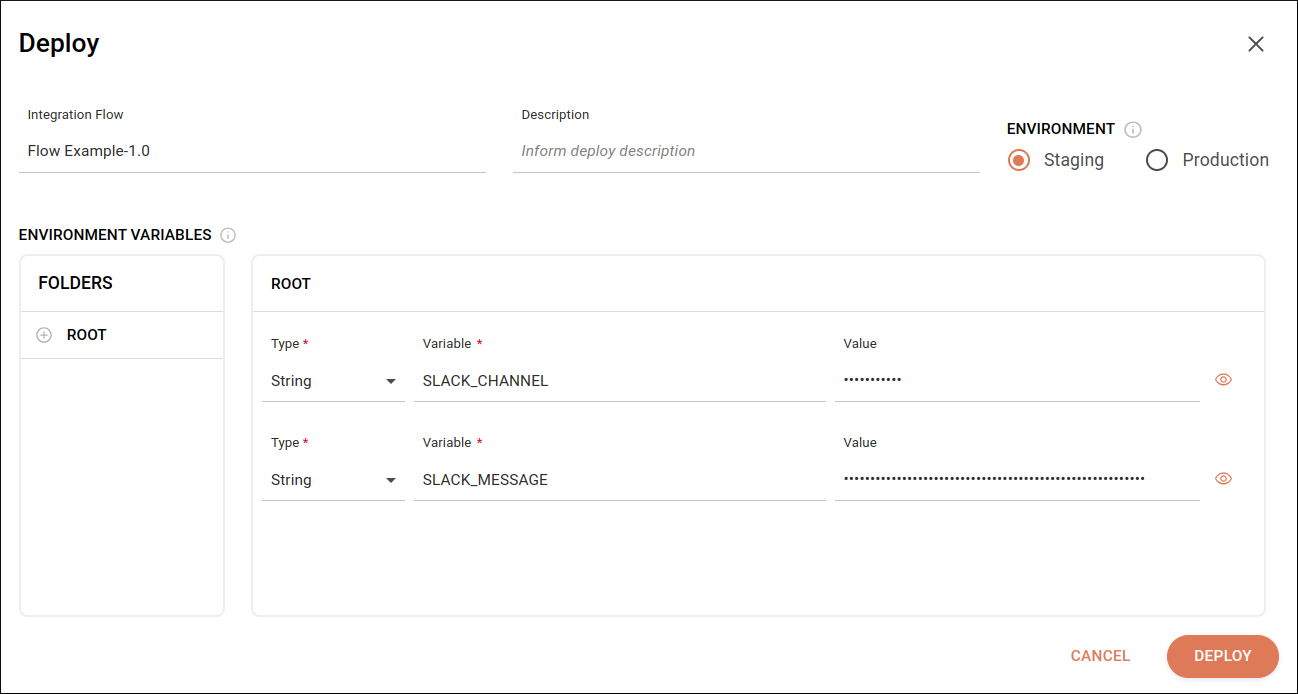Show the SLACK_MESSAGE value with the eye icon

pyautogui.click(x=1223, y=479)
